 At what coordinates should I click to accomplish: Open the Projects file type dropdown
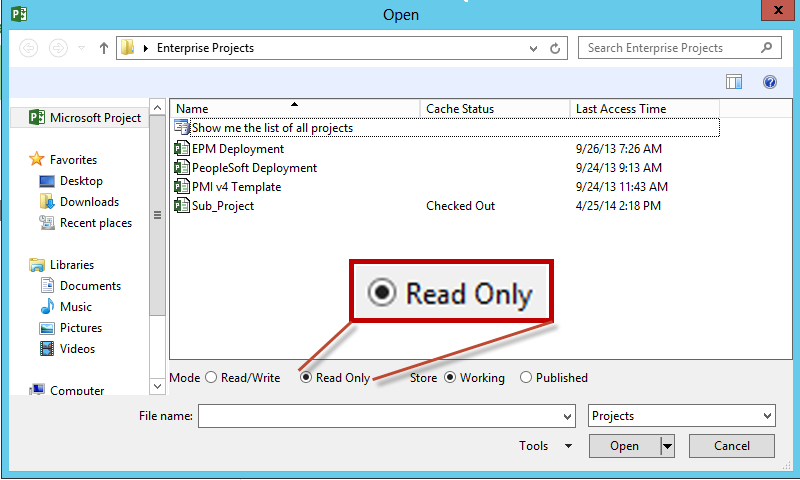[682, 416]
